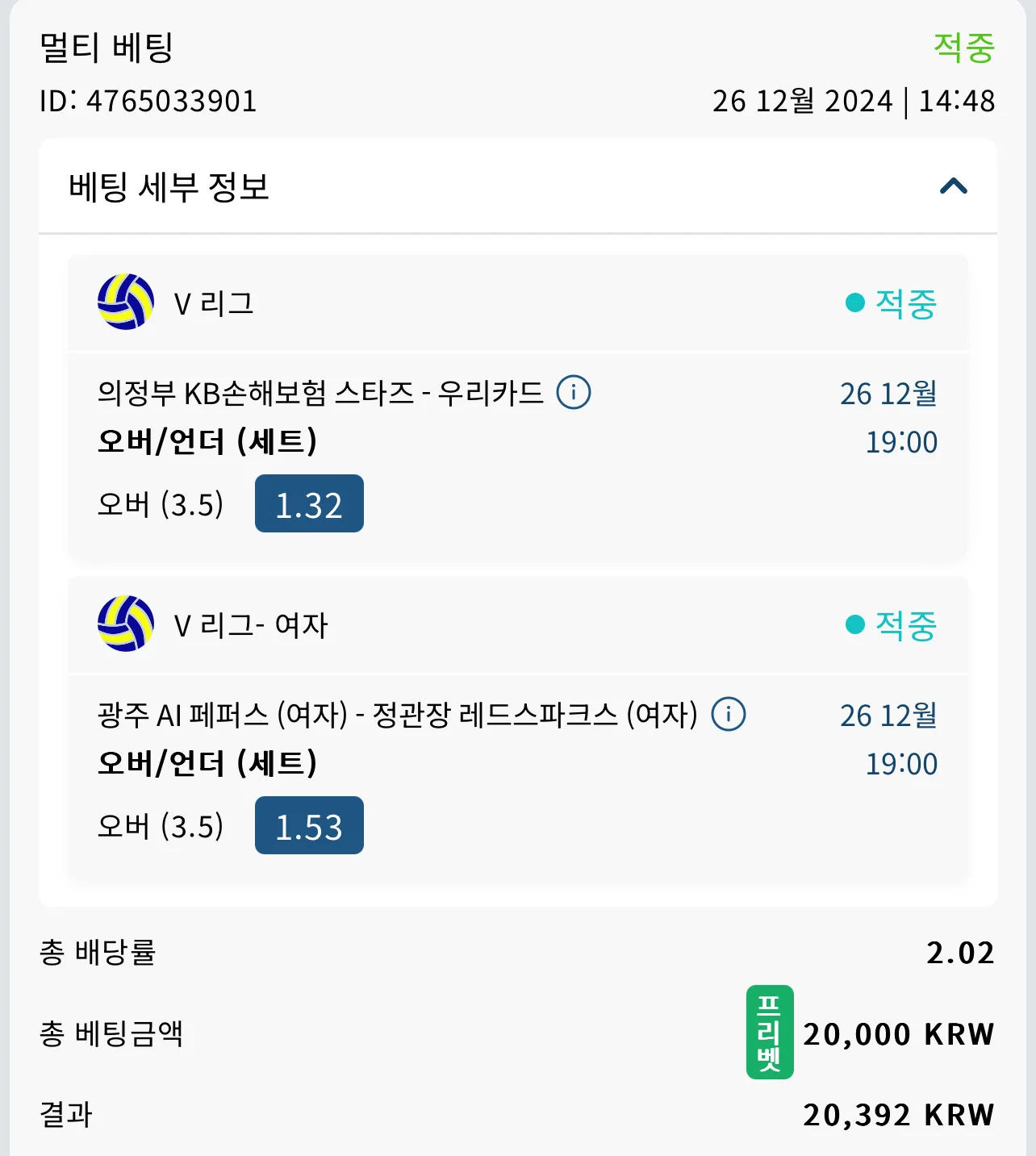Click the teal 적중 dot for V 리그
This screenshot has width=1036, height=1156.
pyautogui.click(x=854, y=303)
